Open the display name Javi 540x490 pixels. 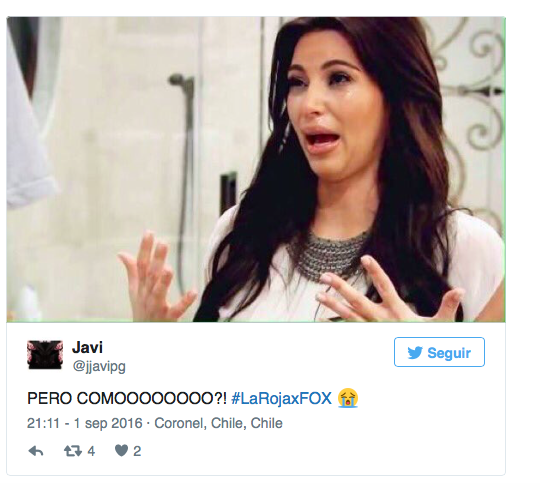click(87, 347)
